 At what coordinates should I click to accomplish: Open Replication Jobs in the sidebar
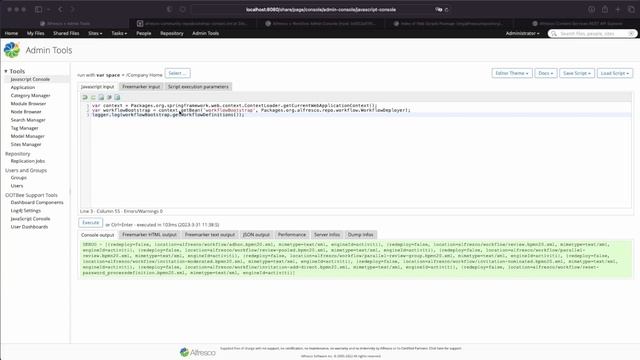click(x=28, y=161)
